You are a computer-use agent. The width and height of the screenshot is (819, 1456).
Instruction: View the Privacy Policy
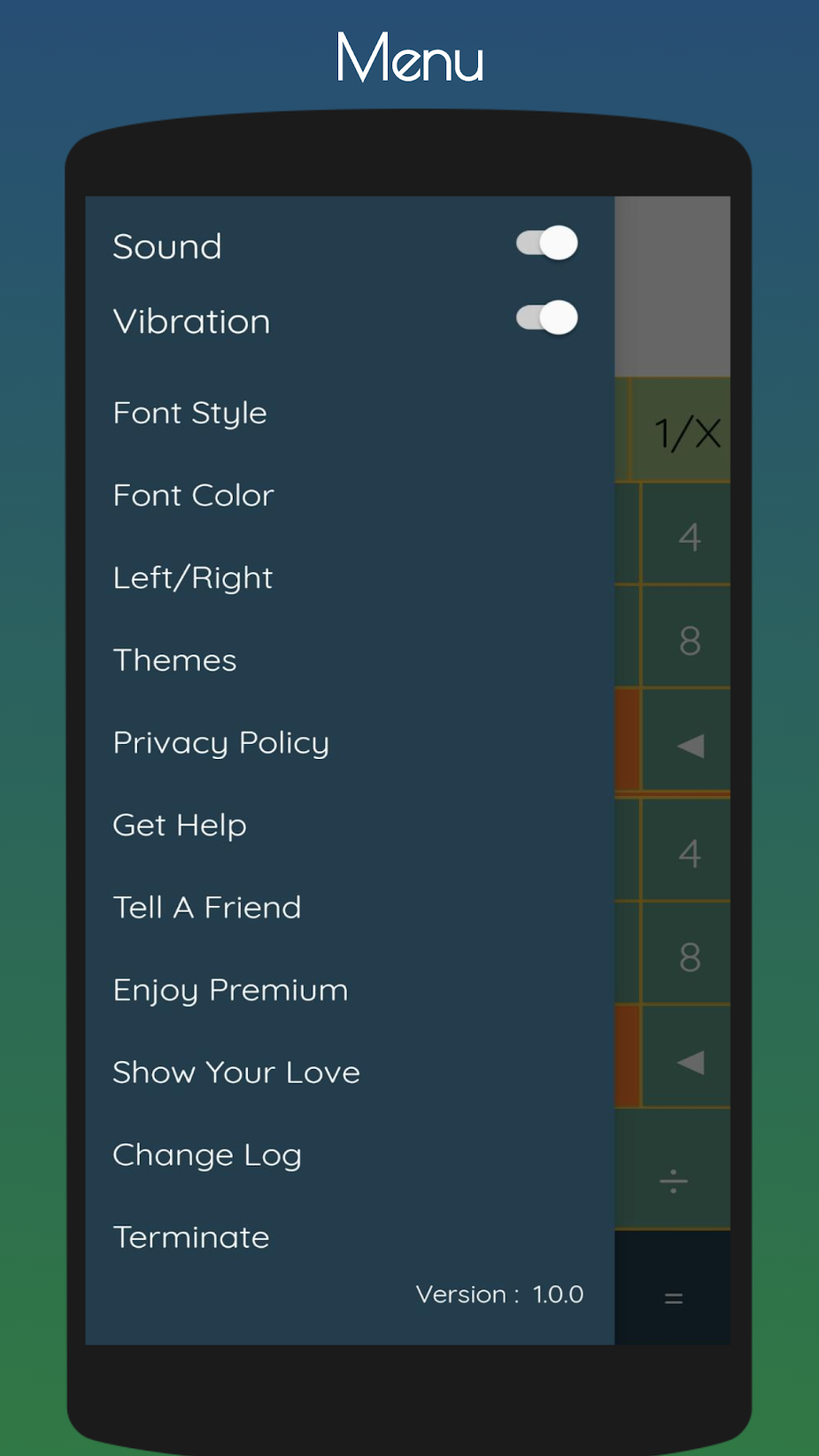coord(221,742)
